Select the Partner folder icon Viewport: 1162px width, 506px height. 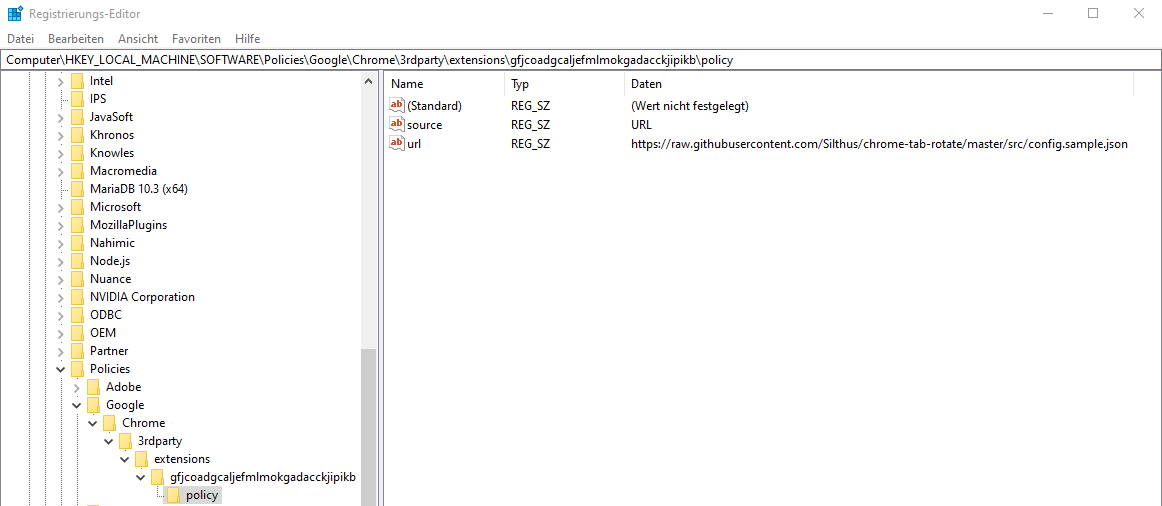77,350
